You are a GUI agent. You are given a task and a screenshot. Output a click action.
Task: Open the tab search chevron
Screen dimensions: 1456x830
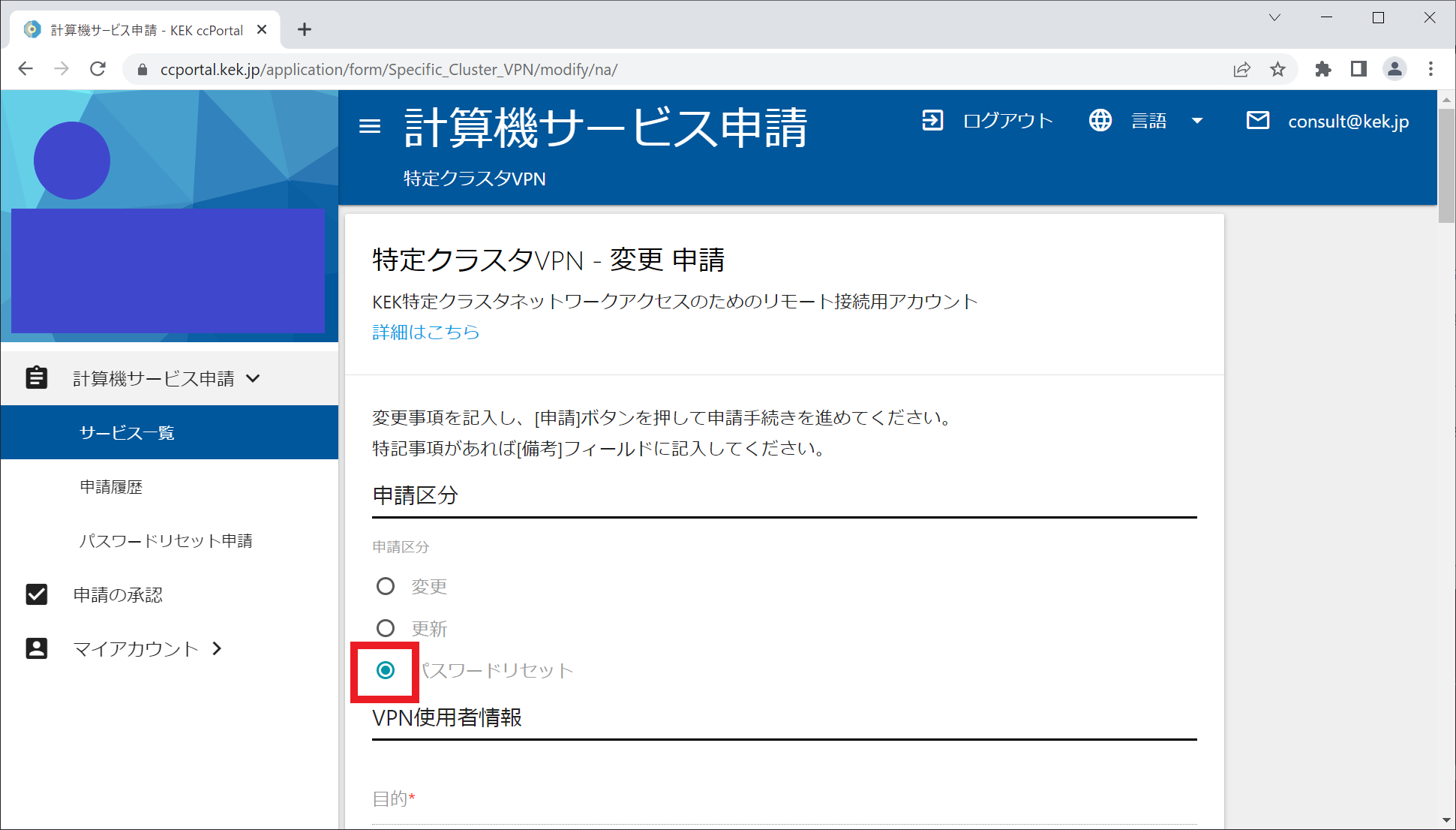pyautogui.click(x=1274, y=17)
